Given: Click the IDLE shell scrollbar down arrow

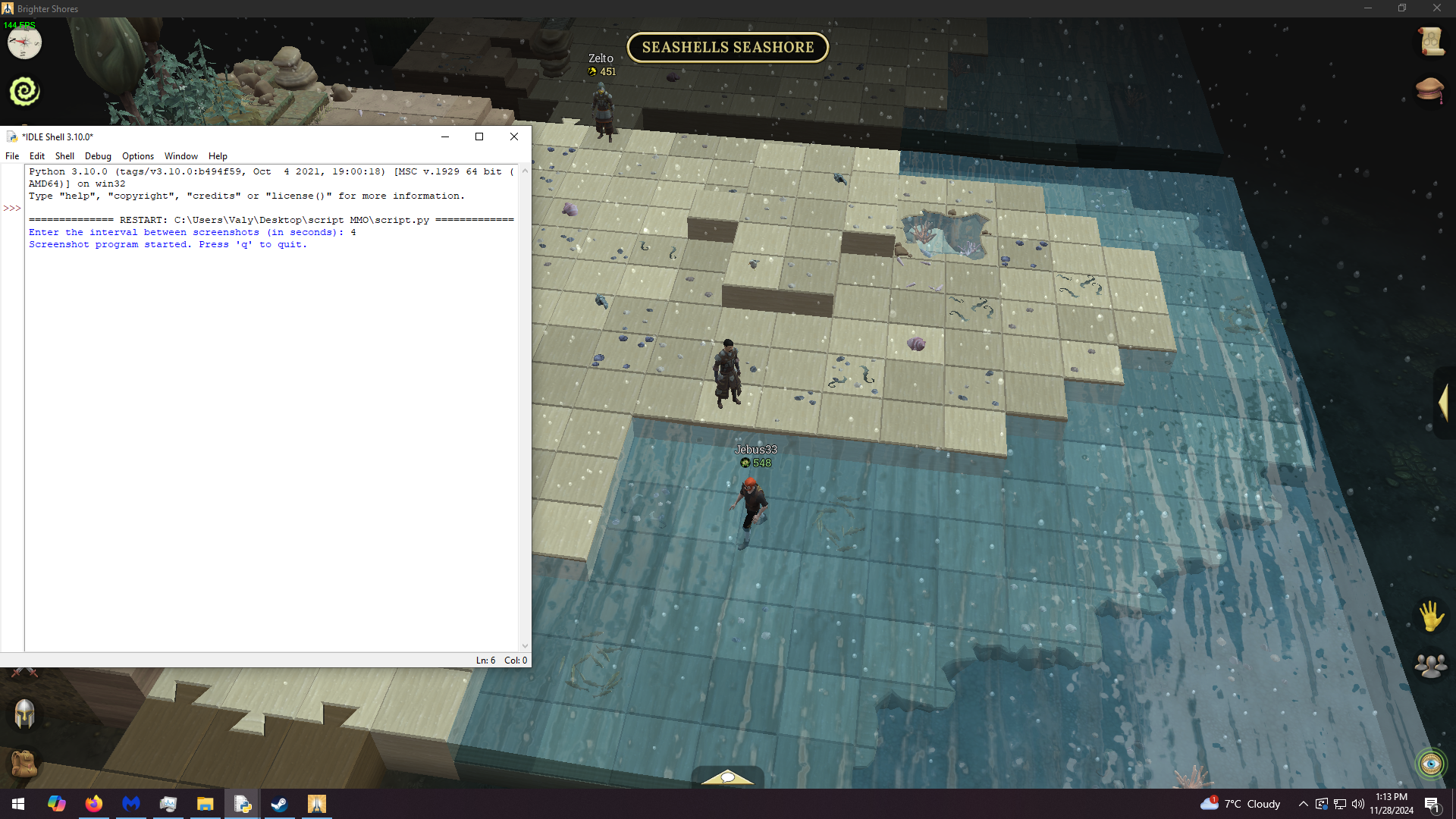Looking at the screenshot, I should (x=525, y=646).
